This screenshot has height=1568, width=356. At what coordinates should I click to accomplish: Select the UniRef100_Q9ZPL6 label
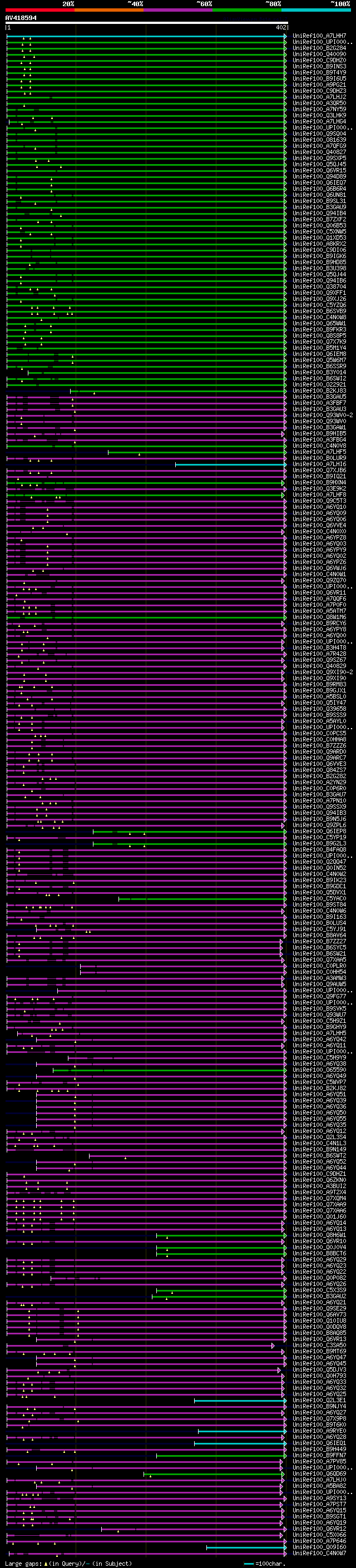(x=319, y=825)
